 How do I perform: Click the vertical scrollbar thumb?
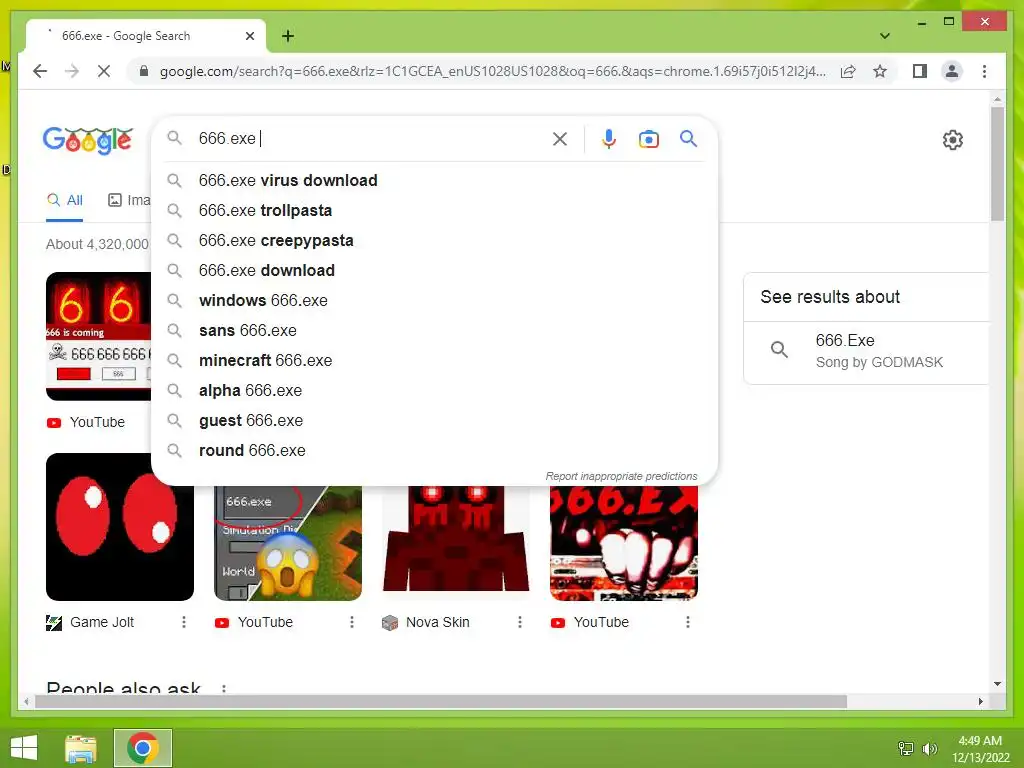click(997, 165)
